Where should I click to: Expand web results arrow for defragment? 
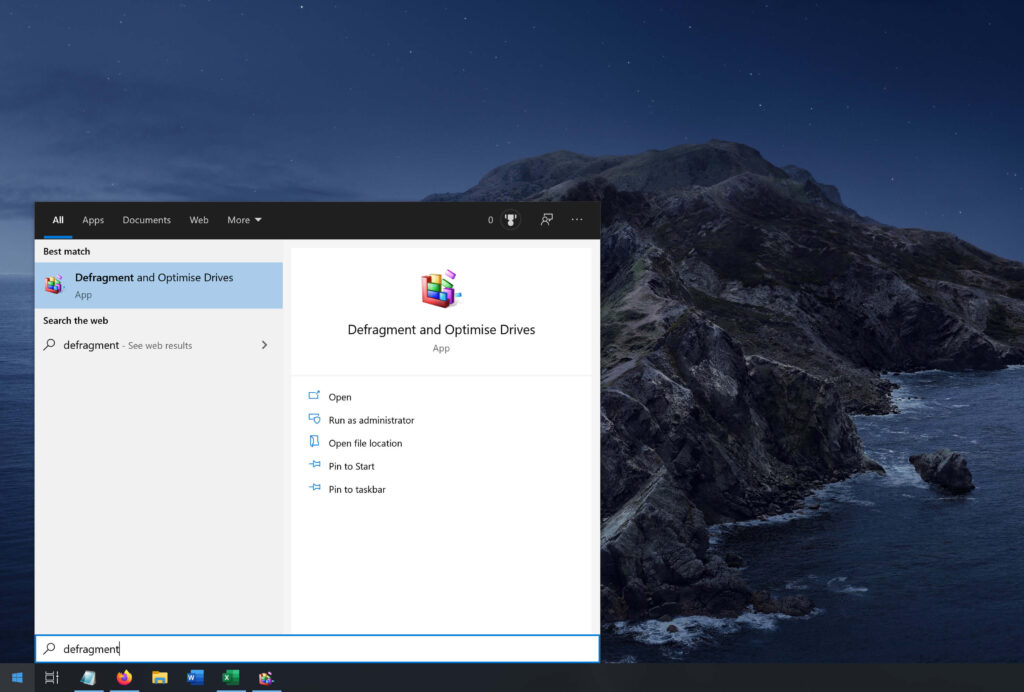264,345
